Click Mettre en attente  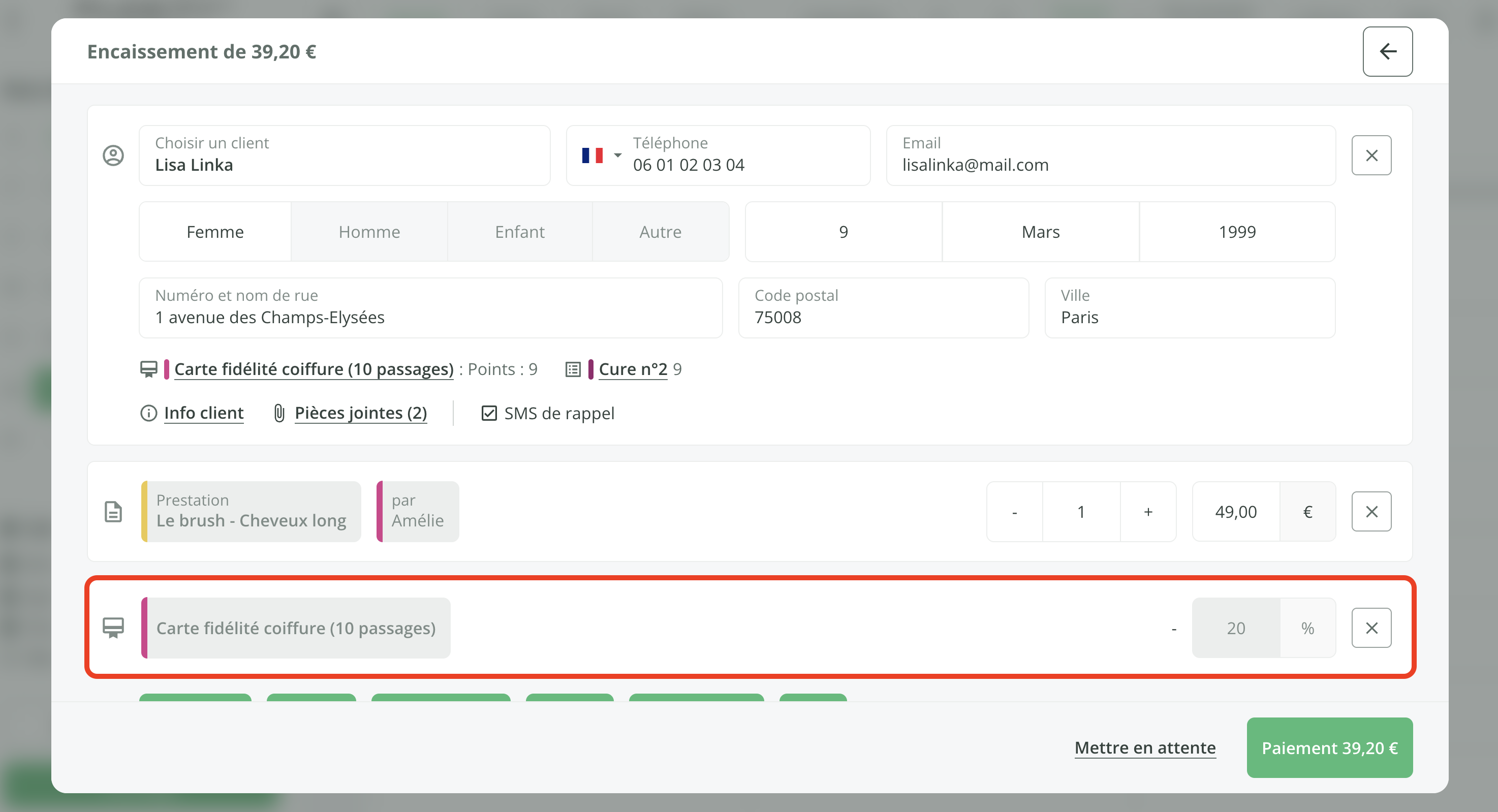click(1144, 747)
